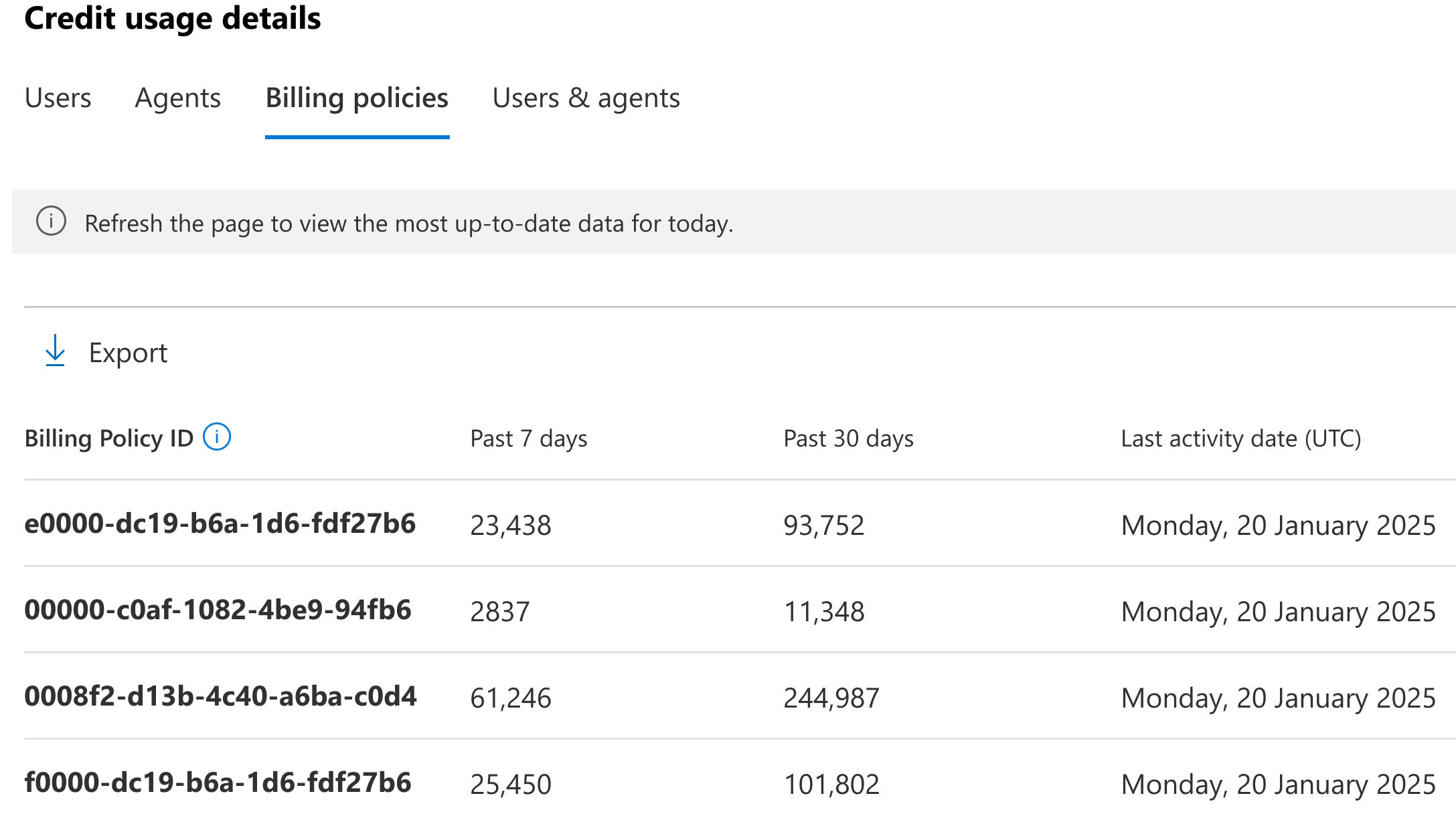Sort by Last activity date (UTC) header

(1240, 438)
